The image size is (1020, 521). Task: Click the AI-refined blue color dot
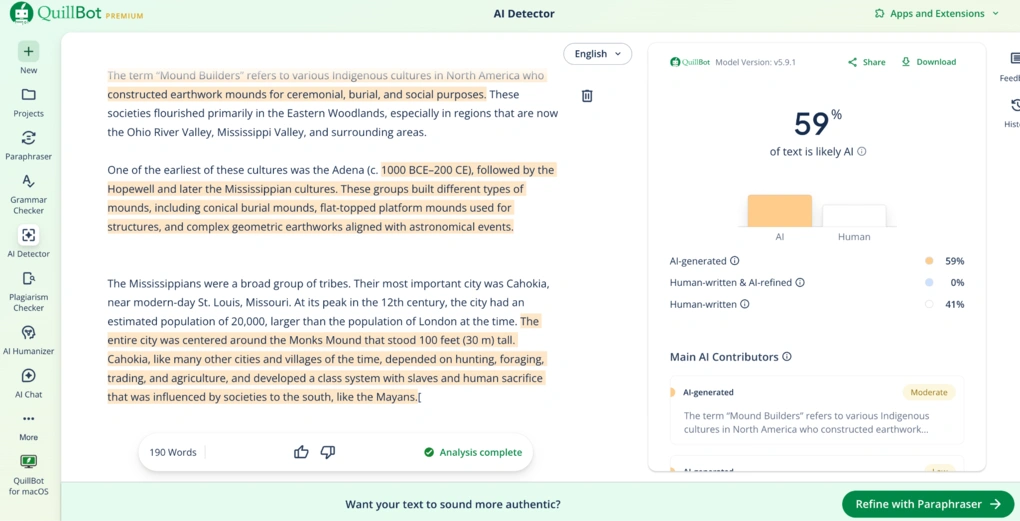[929, 283]
